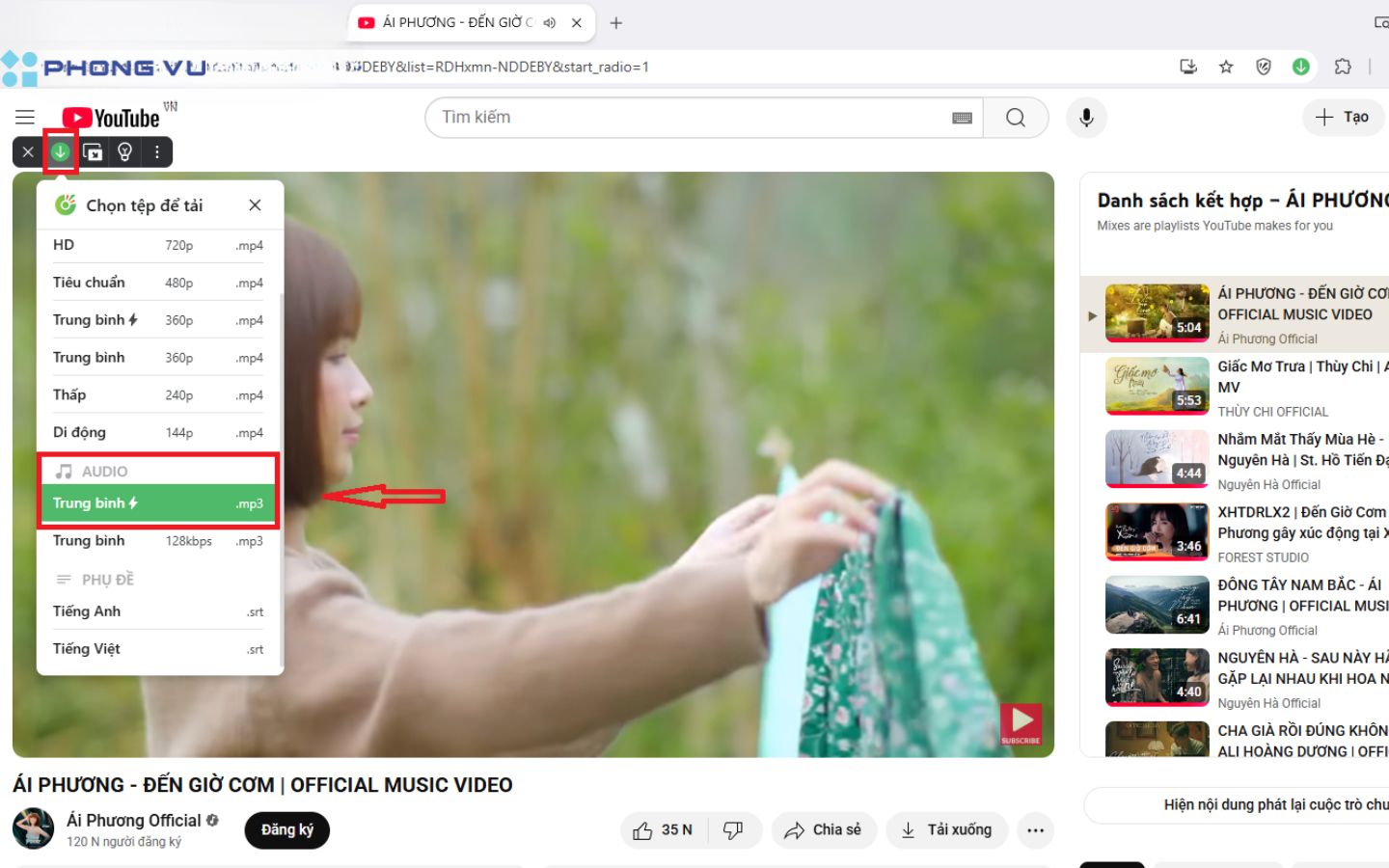
Task: Activate voice search on YouTube
Action: click(x=1086, y=117)
